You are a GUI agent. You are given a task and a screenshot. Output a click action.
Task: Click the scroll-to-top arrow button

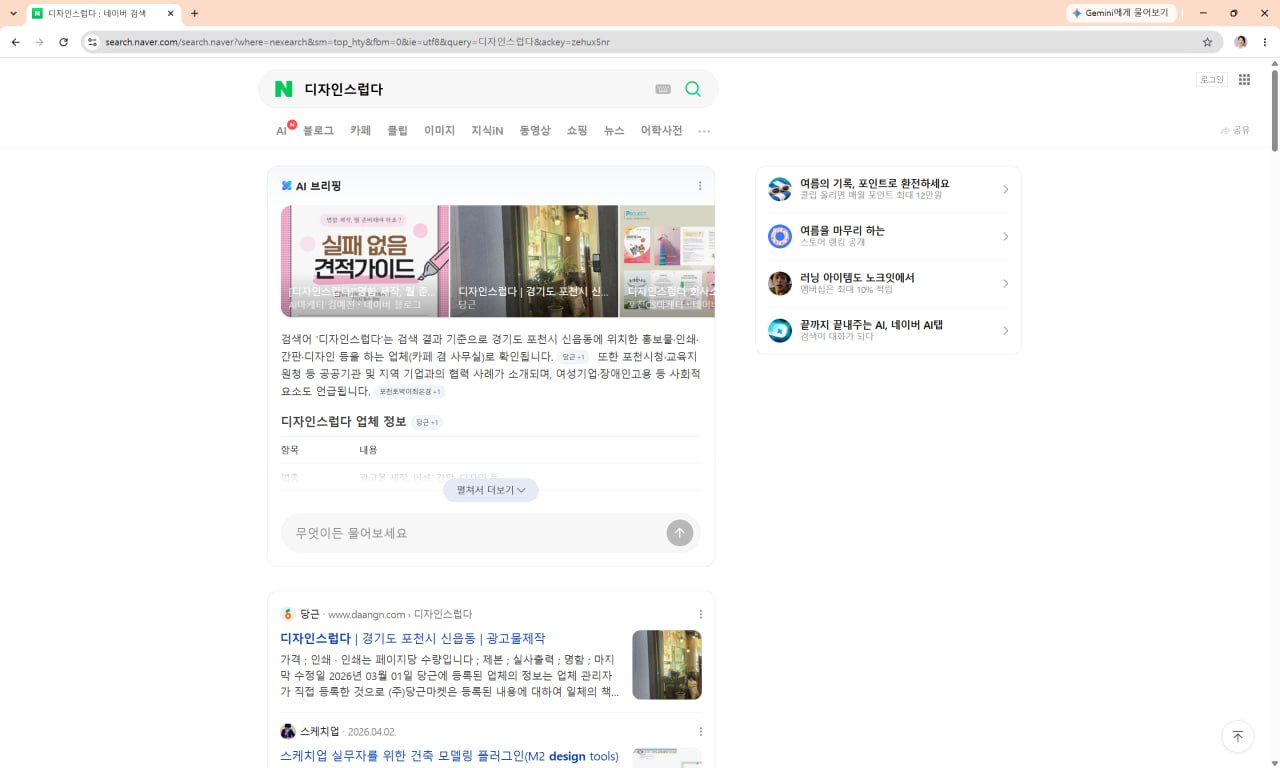[x=1237, y=736]
